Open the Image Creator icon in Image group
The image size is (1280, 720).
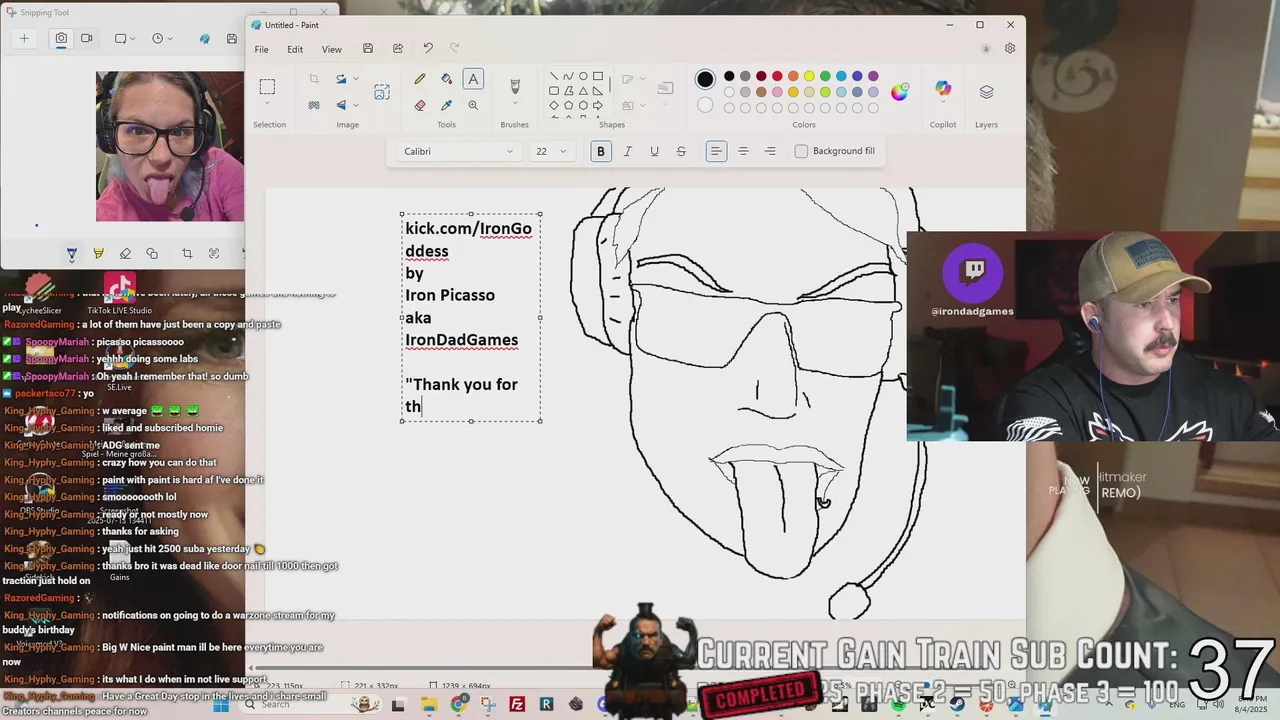(382, 92)
